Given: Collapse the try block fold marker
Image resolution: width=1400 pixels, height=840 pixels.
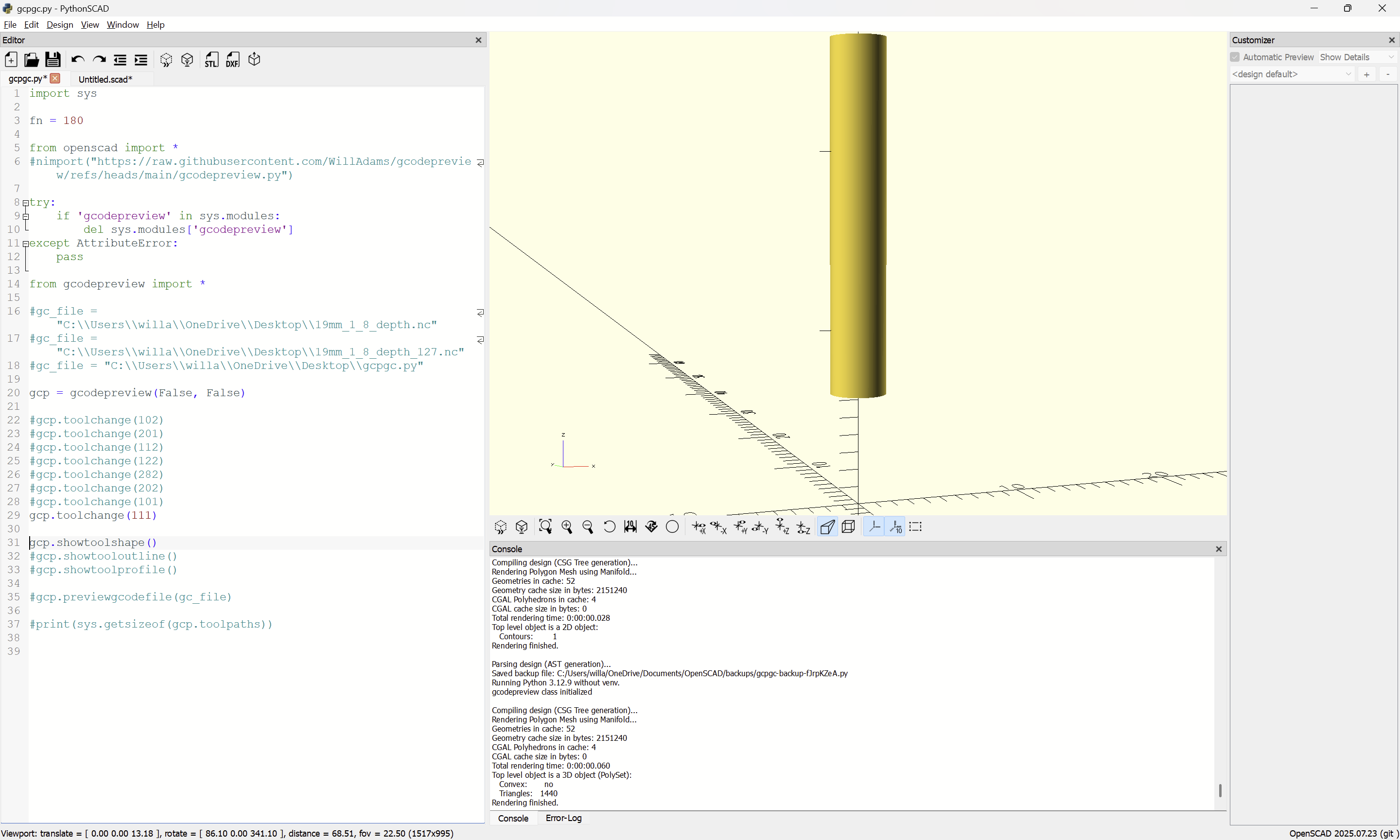Looking at the screenshot, I should pyautogui.click(x=25, y=203).
